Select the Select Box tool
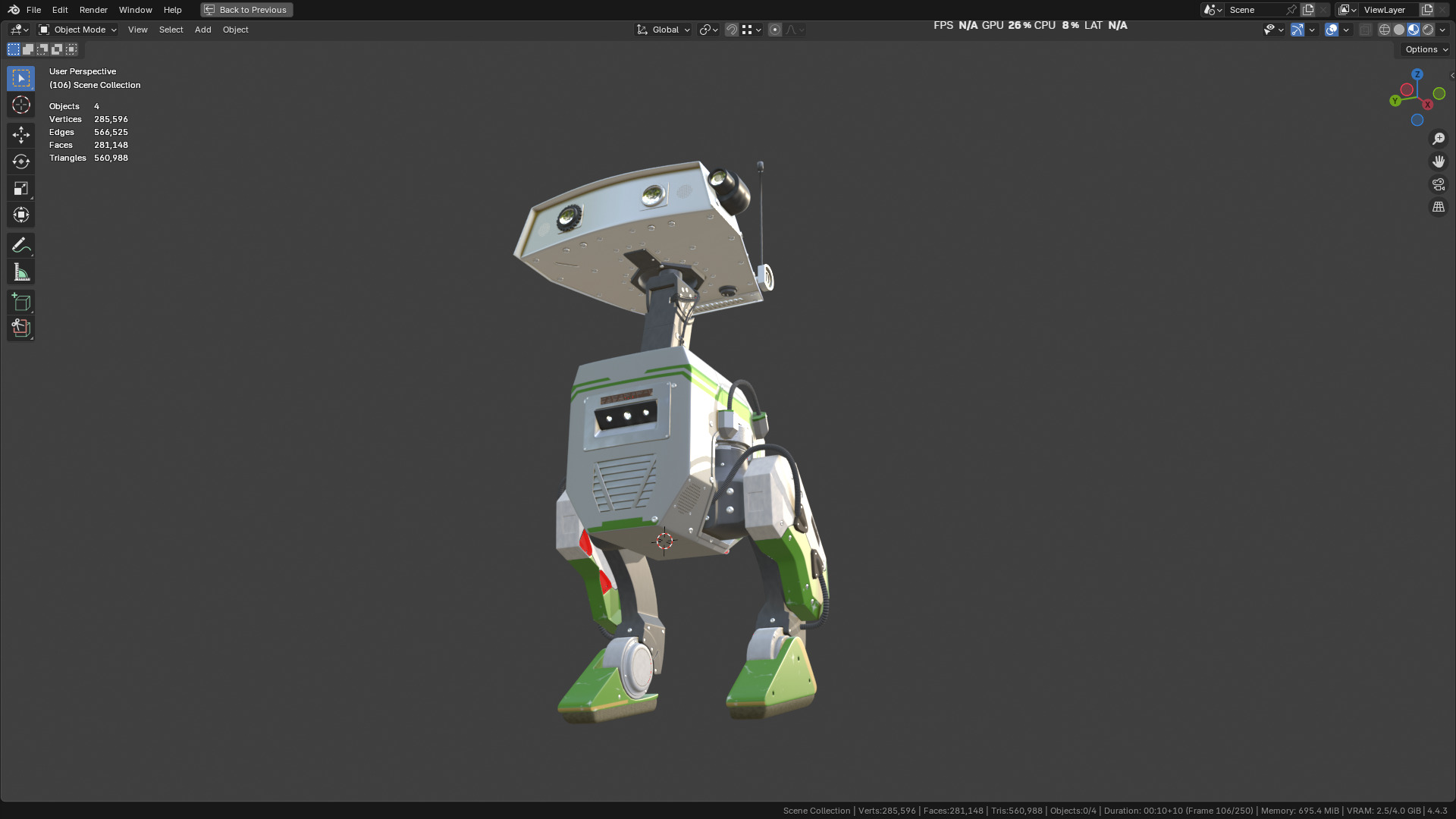This screenshot has height=819, width=1456. tap(20, 78)
